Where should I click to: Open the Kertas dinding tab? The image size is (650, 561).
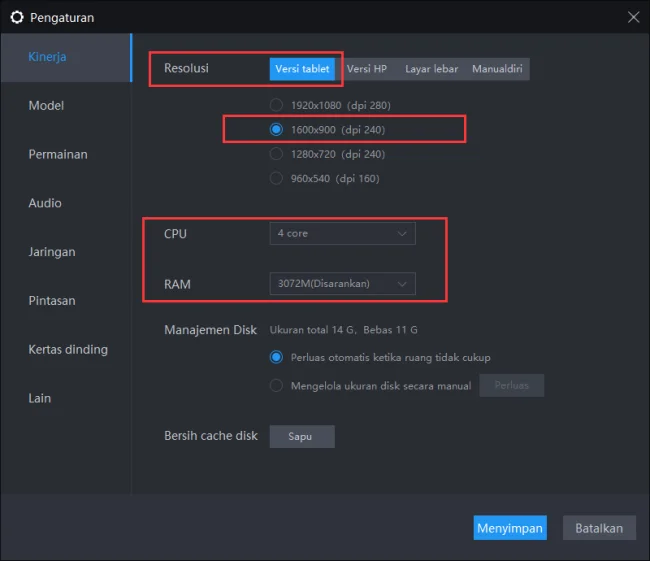pyautogui.click(x=66, y=350)
